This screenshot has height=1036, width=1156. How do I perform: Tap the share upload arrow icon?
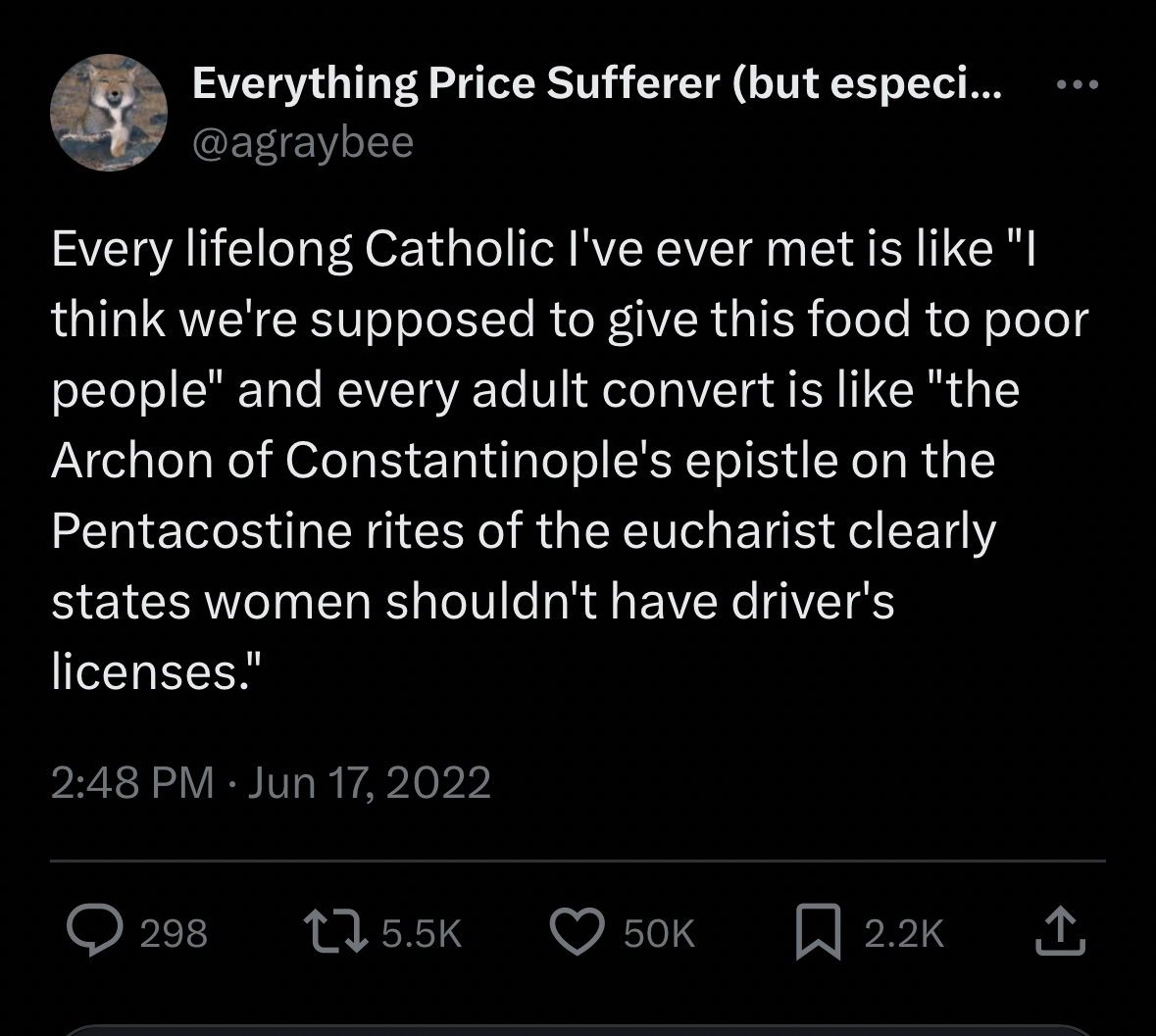point(1060,932)
